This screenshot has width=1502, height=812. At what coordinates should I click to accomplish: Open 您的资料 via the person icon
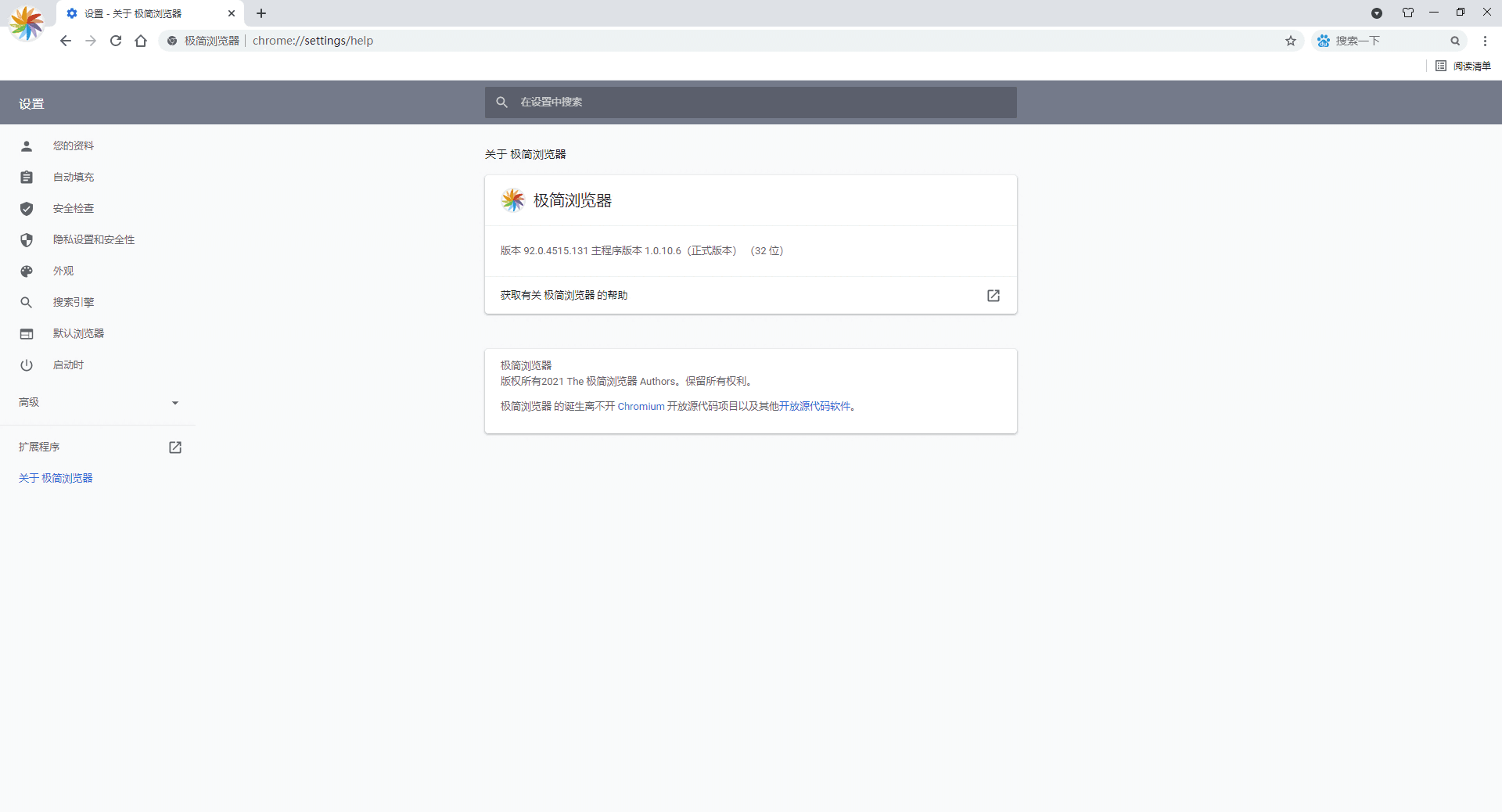tap(26, 146)
